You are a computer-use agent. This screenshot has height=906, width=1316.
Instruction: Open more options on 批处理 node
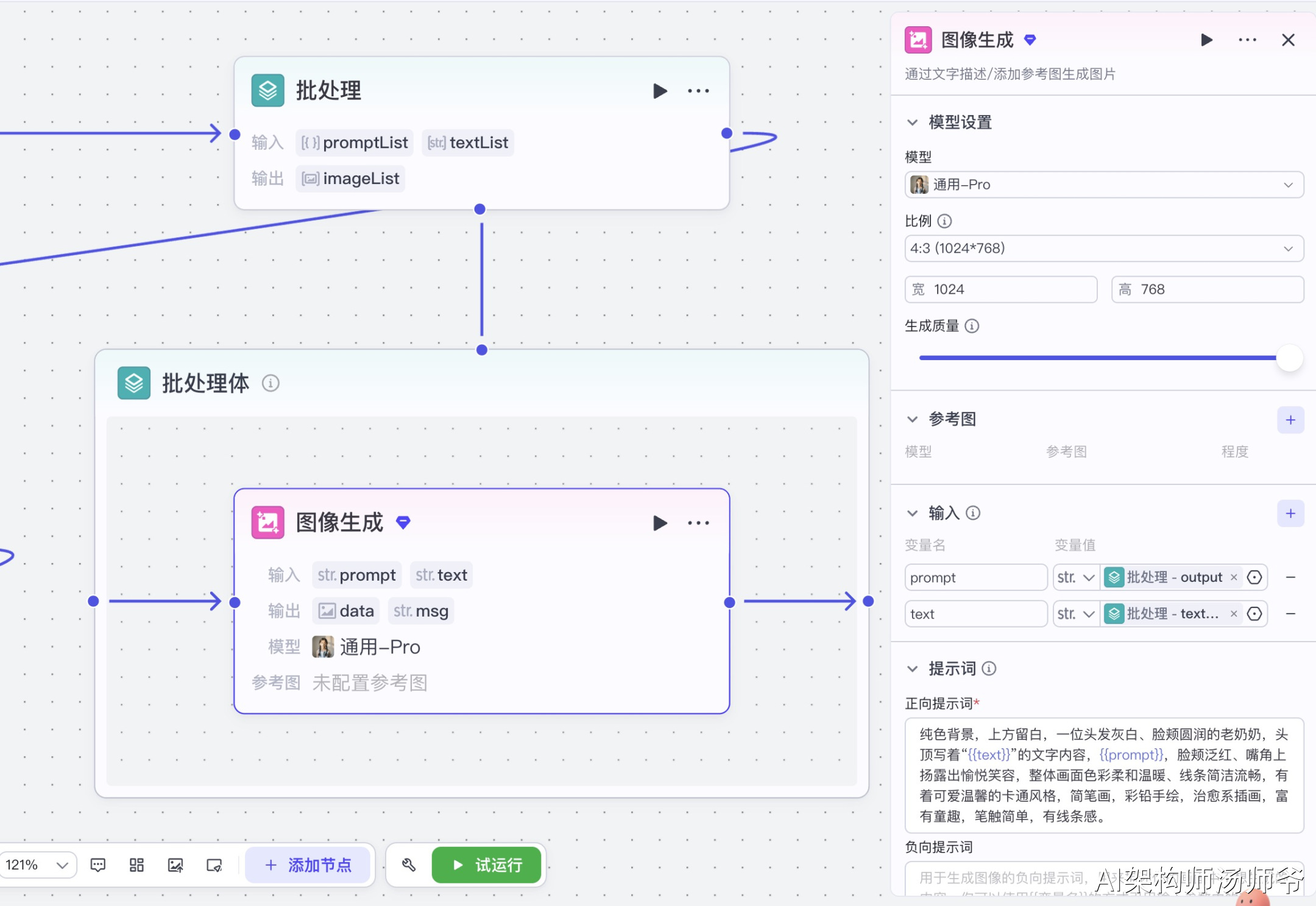pyautogui.click(x=698, y=91)
